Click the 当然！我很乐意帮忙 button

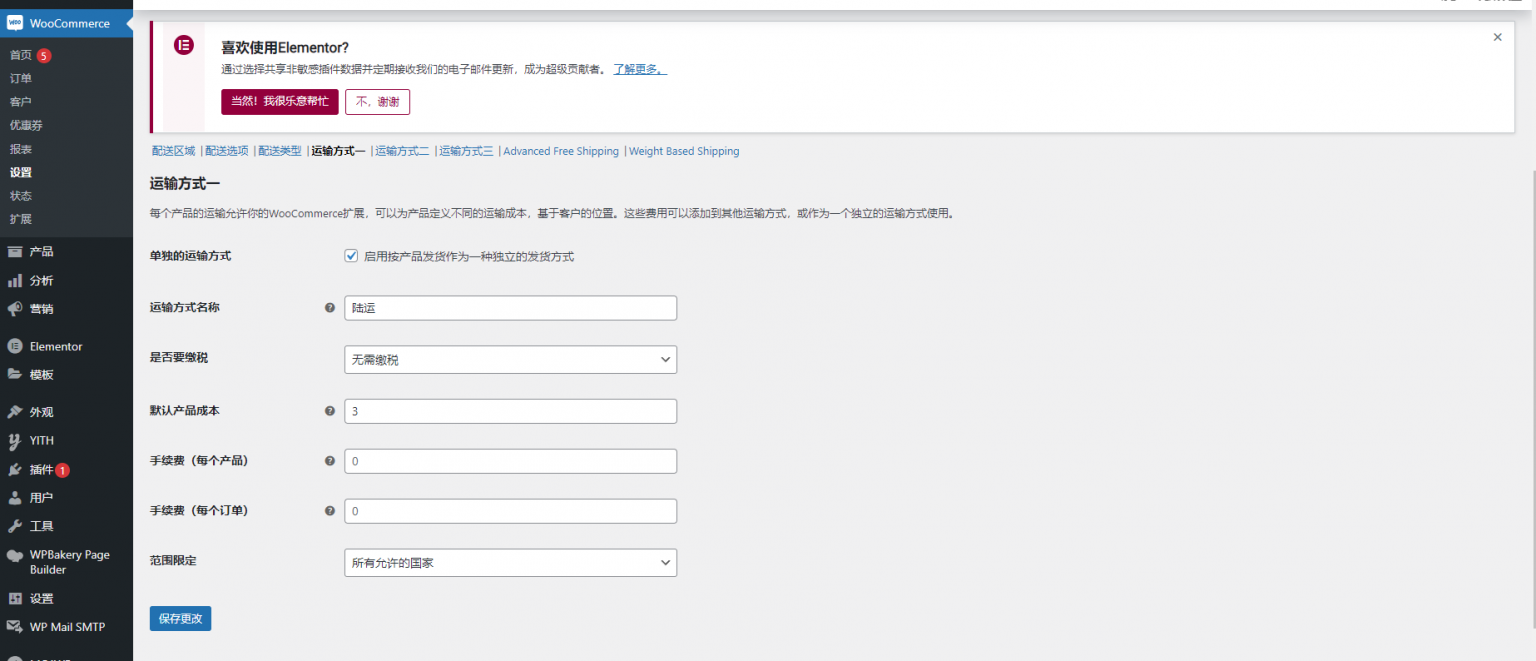279,102
